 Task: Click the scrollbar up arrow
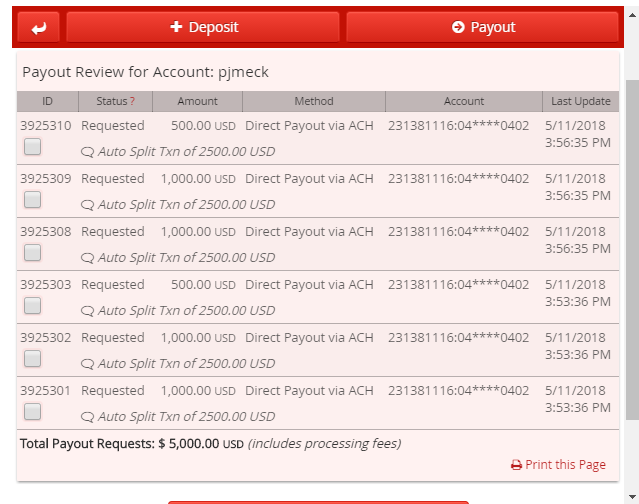pos(632,15)
